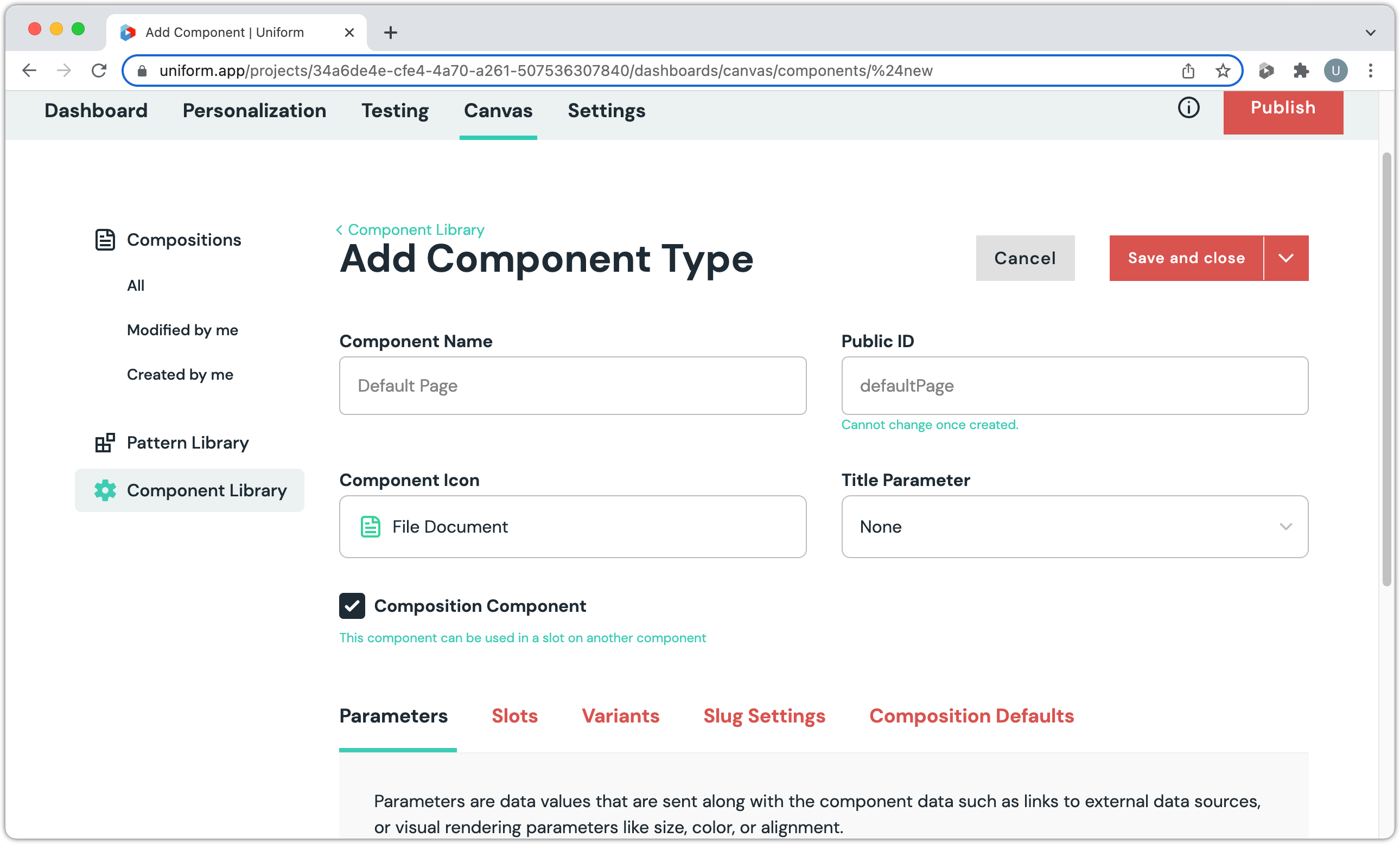The width and height of the screenshot is (1400, 844).
Task: Click the Compositions document icon in sidebar
Action: point(105,240)
